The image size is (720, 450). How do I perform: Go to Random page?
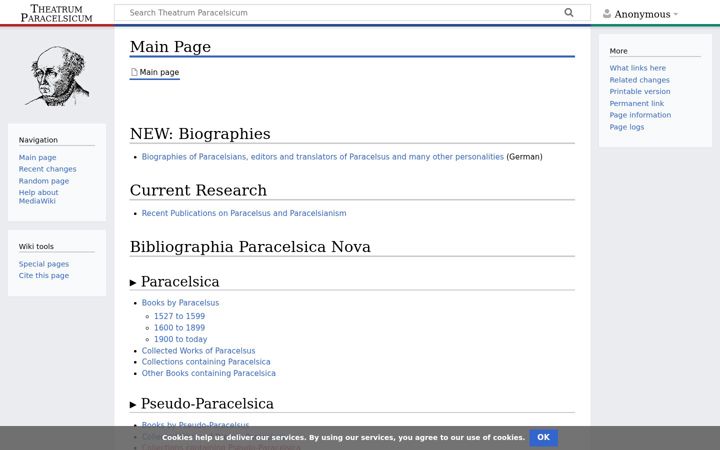pos(44,181)
